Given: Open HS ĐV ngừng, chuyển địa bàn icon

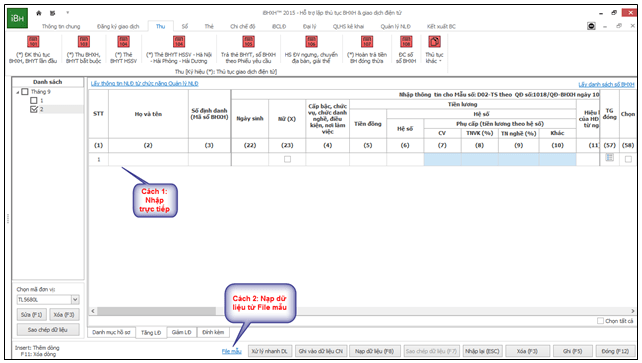Looking at the screenshot, I should tap(311, 42).
